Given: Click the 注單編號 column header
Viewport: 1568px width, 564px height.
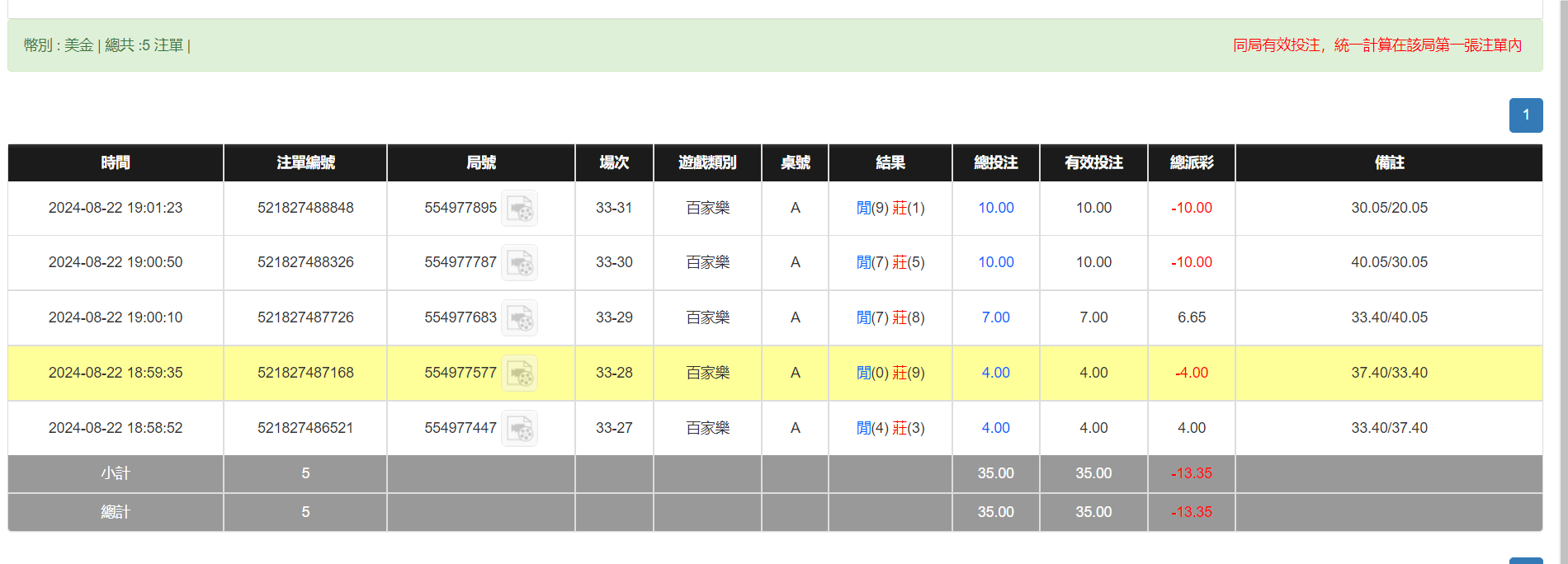Looking at the screenshot, I should pyautogui.click(x=305, y=162).
